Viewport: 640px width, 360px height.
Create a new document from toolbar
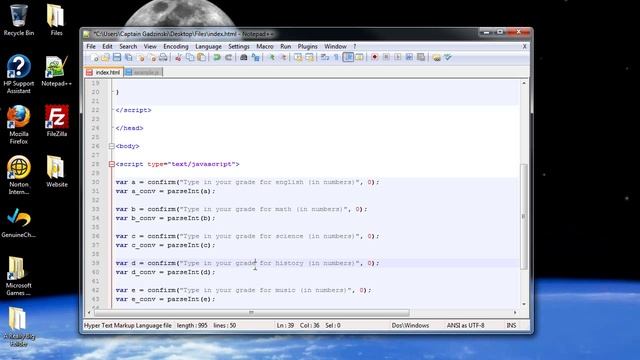click(94, 58)
